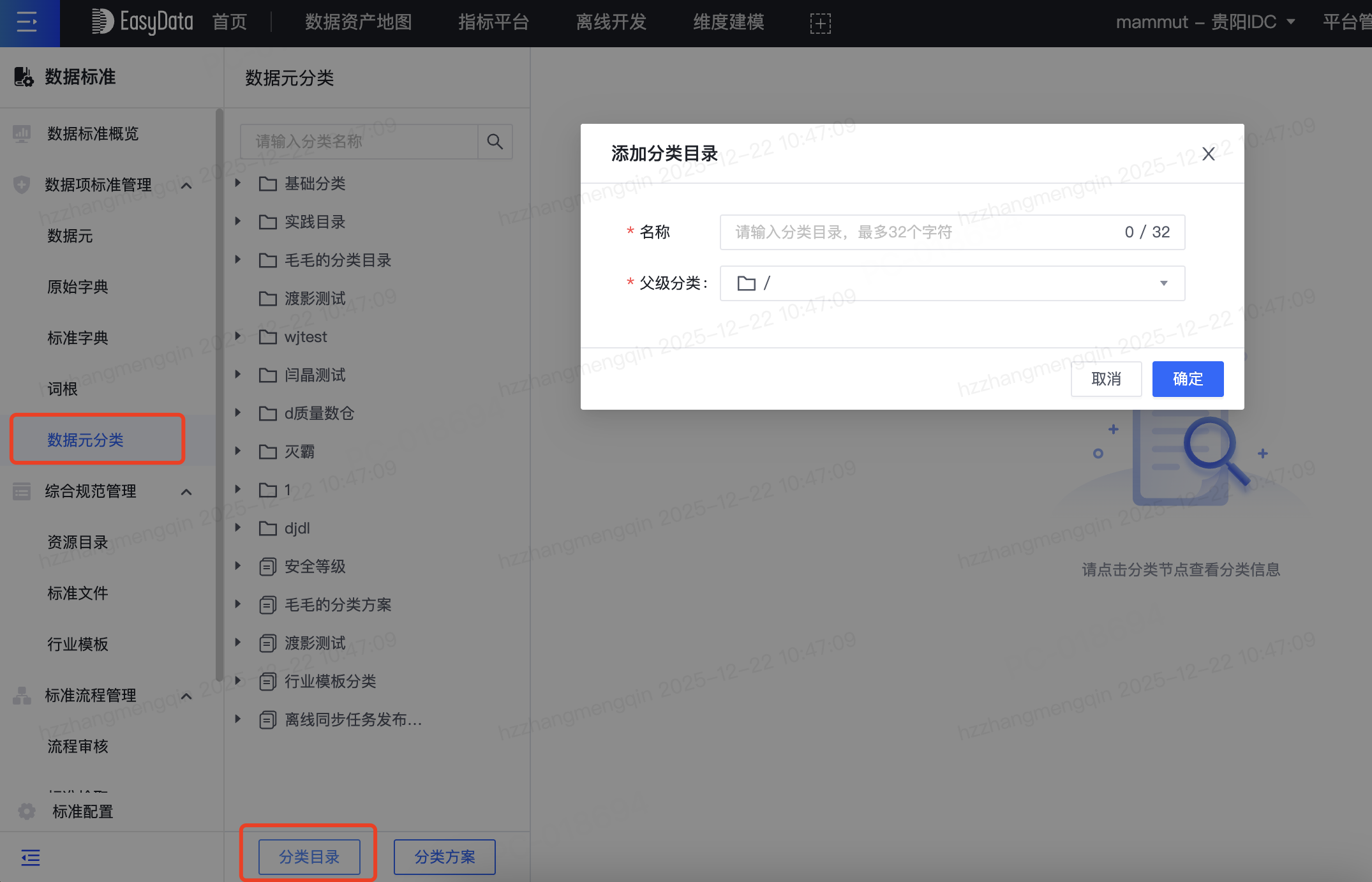Click the search magnifier icon for category name
Viewport: 1372px width, 882px height.
pyautogui.click(x=495, y=141)
